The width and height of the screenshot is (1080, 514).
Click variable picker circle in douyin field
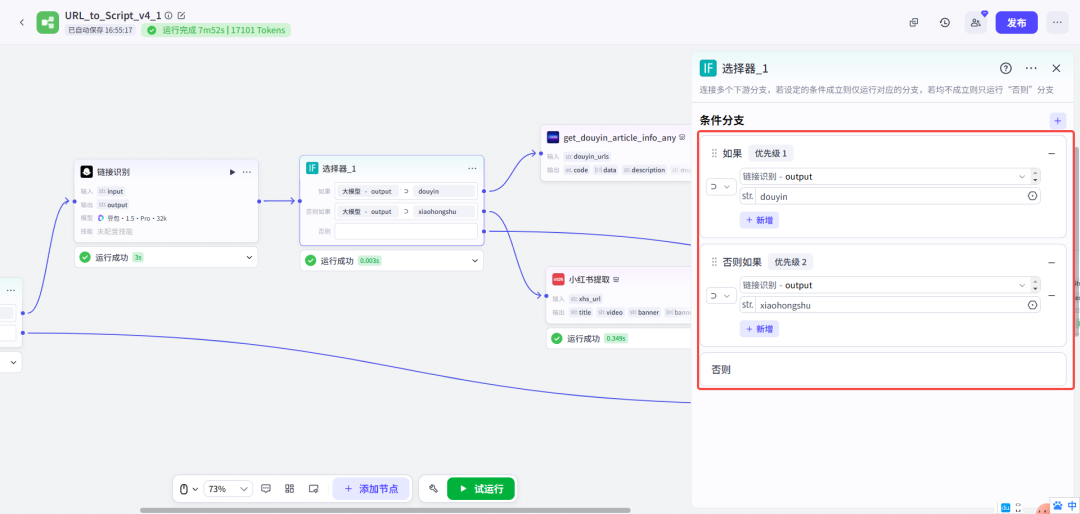click(x=1032, y=196)
